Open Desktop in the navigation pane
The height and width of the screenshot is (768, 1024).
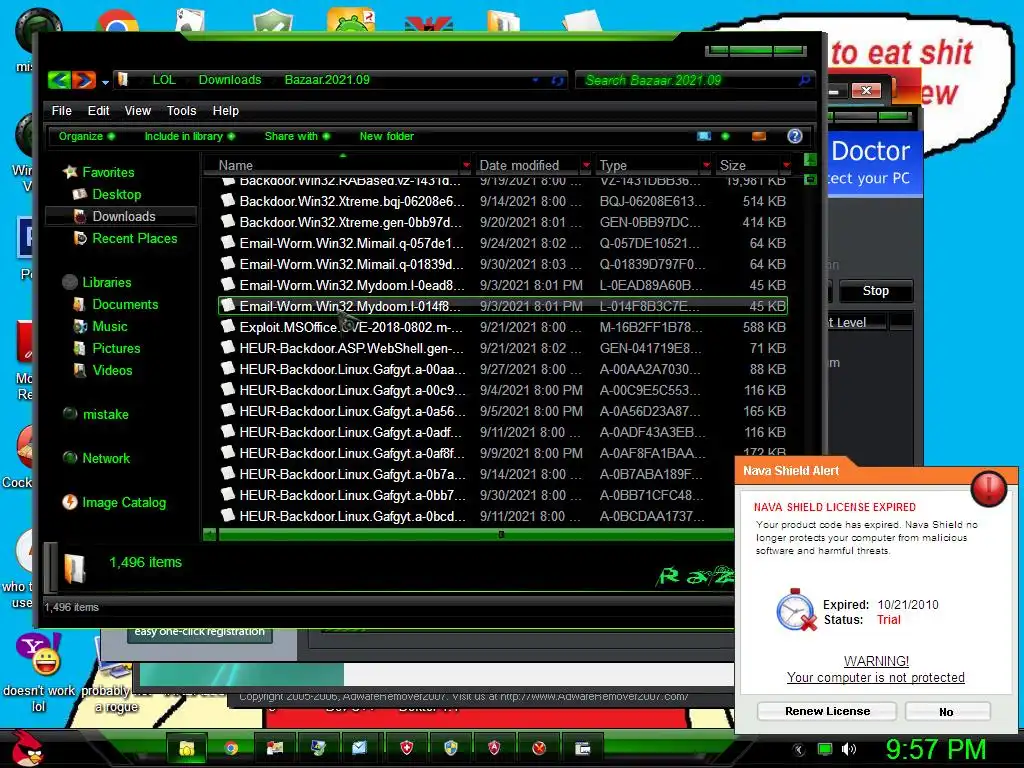[116, 195]
